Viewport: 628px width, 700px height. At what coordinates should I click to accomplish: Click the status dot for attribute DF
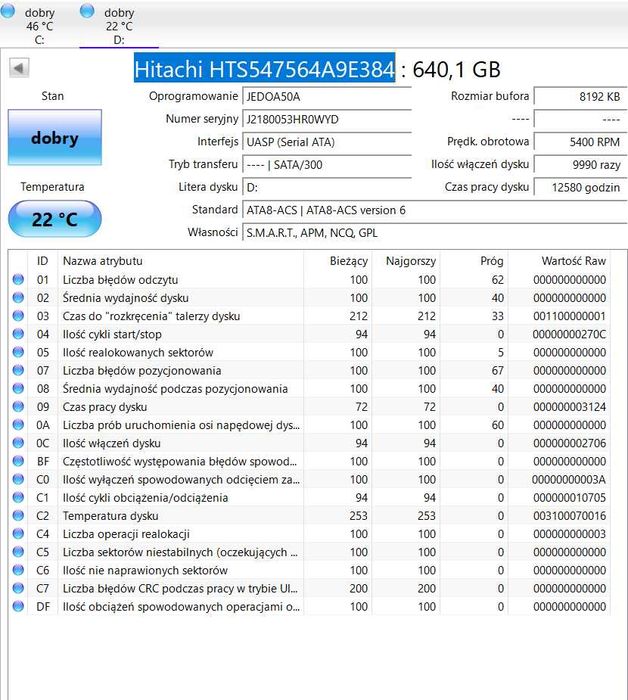point(18,606)
